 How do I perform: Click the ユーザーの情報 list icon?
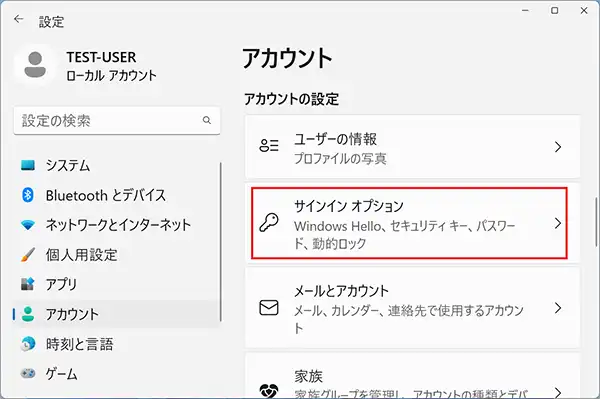tap(269, 146)
